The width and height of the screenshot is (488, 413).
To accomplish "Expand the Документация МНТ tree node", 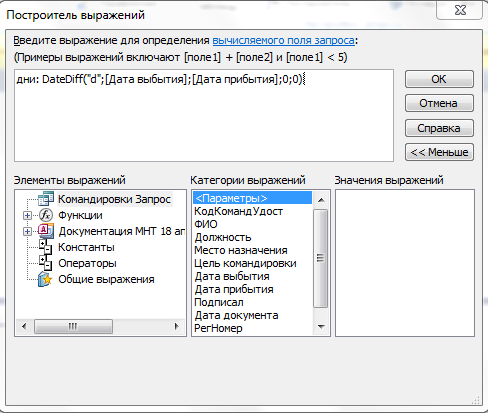I will tap(27, 231).
